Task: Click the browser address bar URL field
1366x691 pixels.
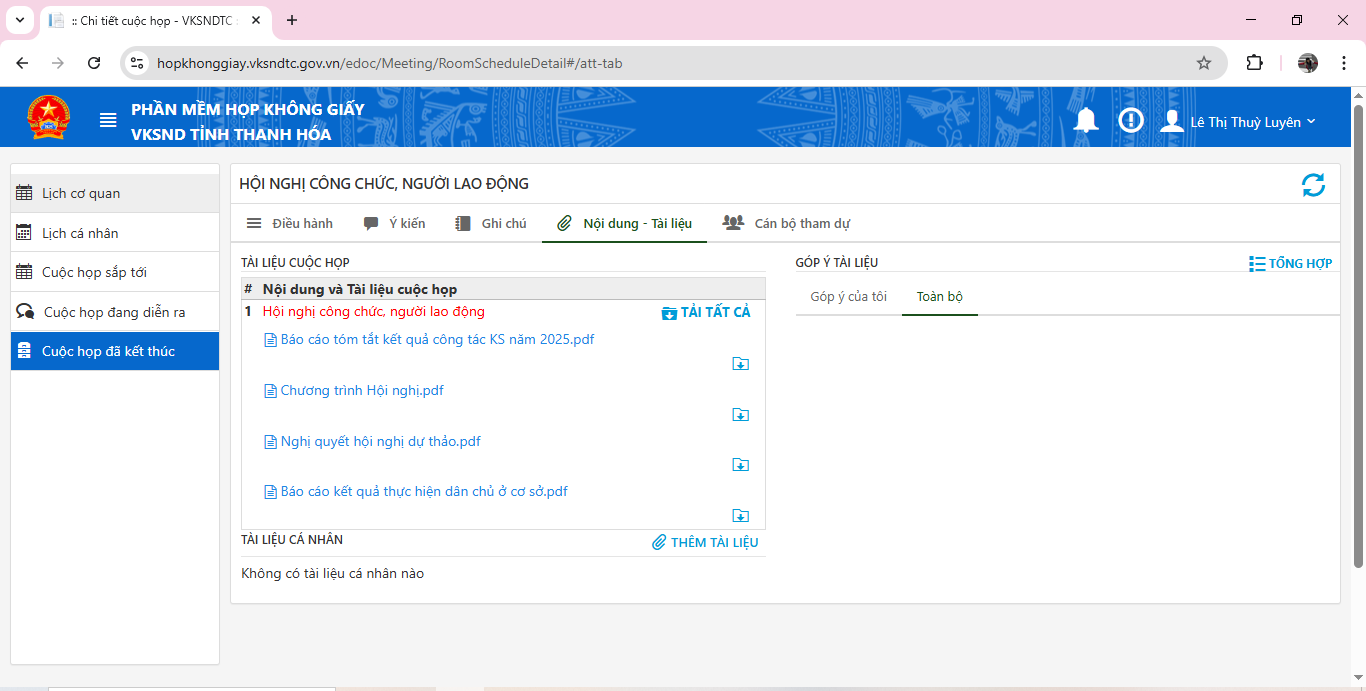Action: tap(660, 63)
